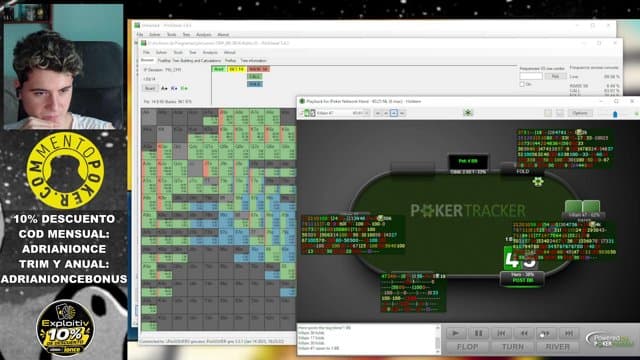Click the PioViewer icon in front window title
Screen dimensions: 640x360
(144, 43)
